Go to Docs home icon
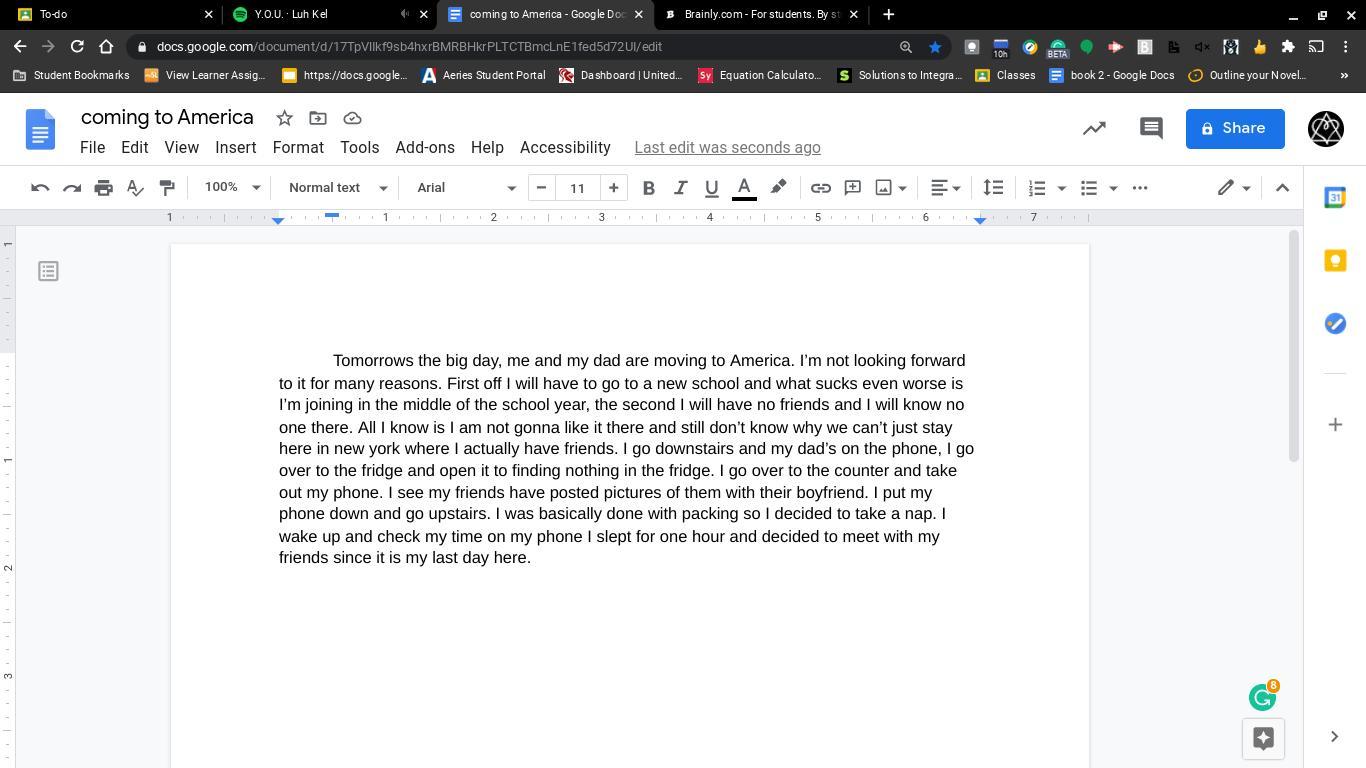 pos(40,130)
